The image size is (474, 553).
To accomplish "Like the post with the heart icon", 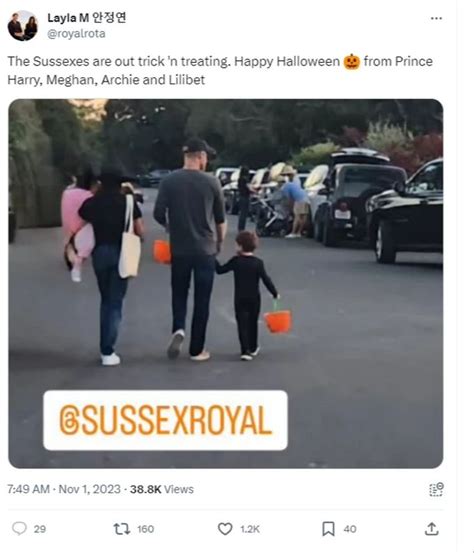I will (x=225, y=529).
